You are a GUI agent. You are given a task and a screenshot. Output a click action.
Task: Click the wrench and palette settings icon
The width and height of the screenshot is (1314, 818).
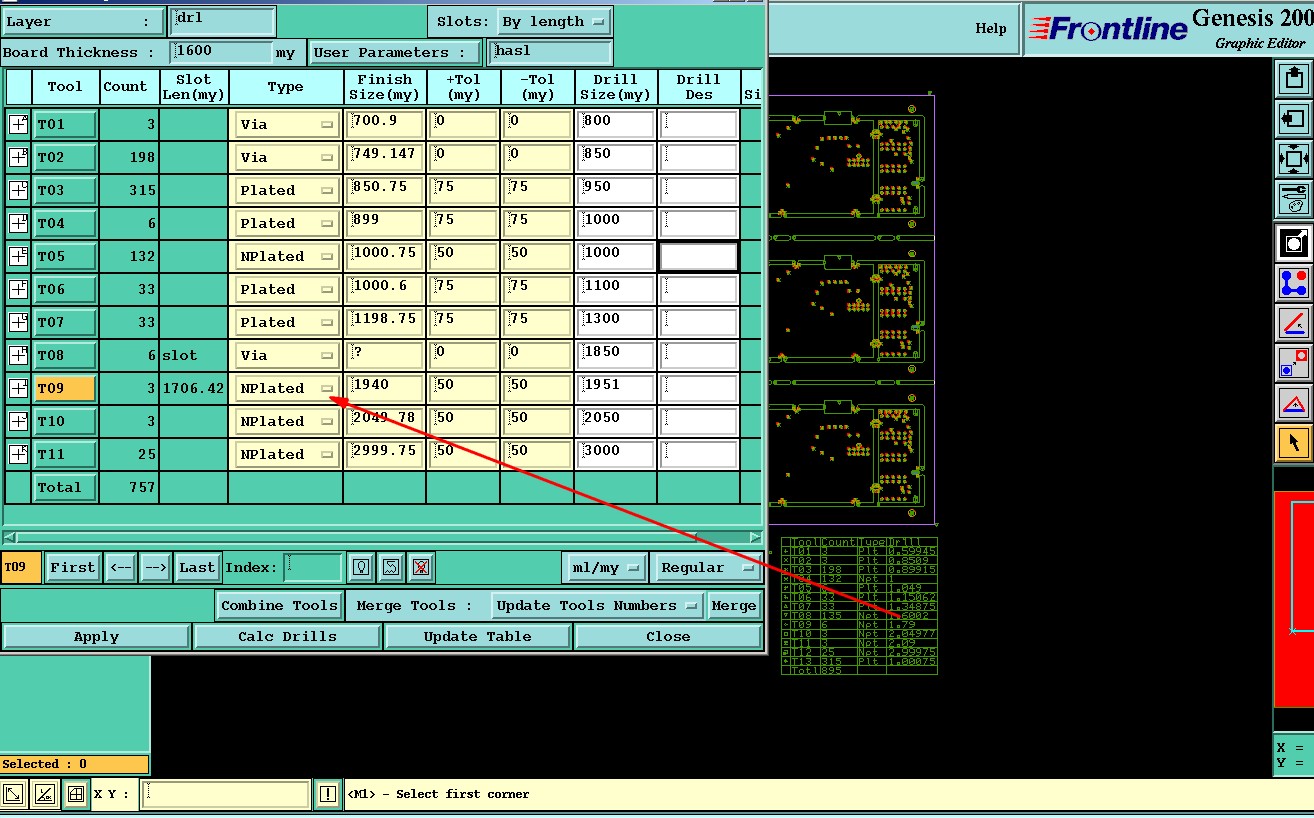pos(1294,199)
